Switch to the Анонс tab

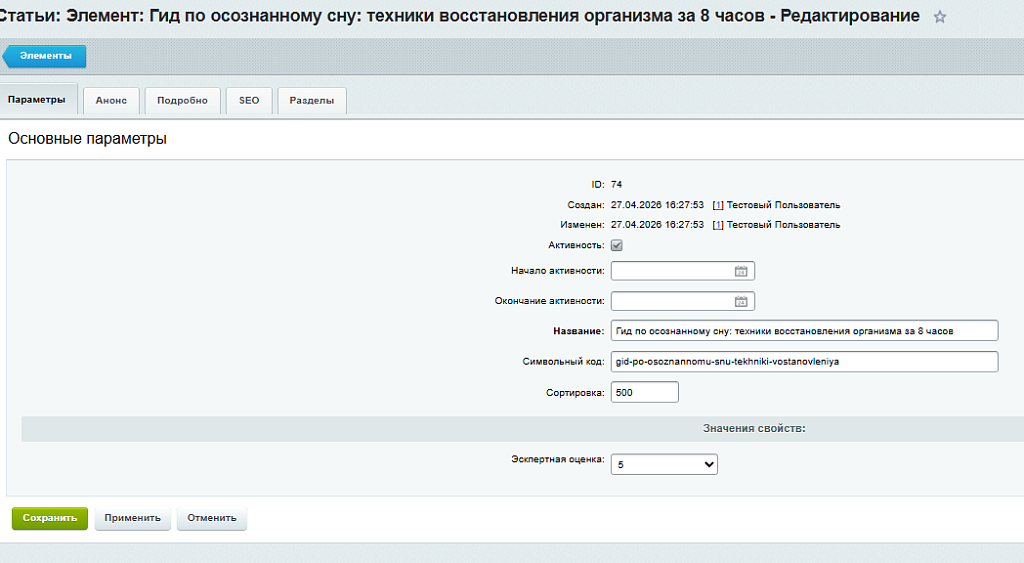[111, 101]
